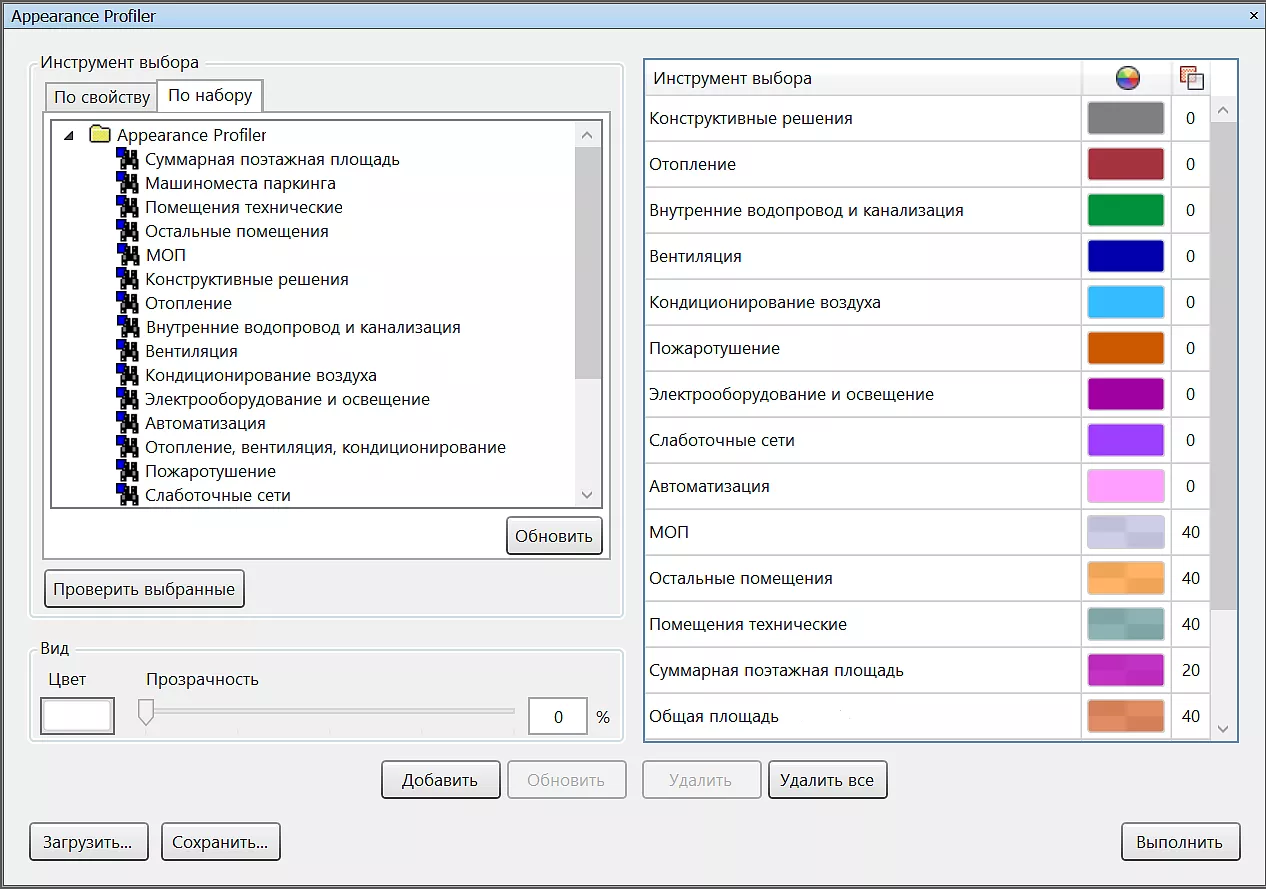
Task: Click transparency column header icon
Action: (1191, 78)
